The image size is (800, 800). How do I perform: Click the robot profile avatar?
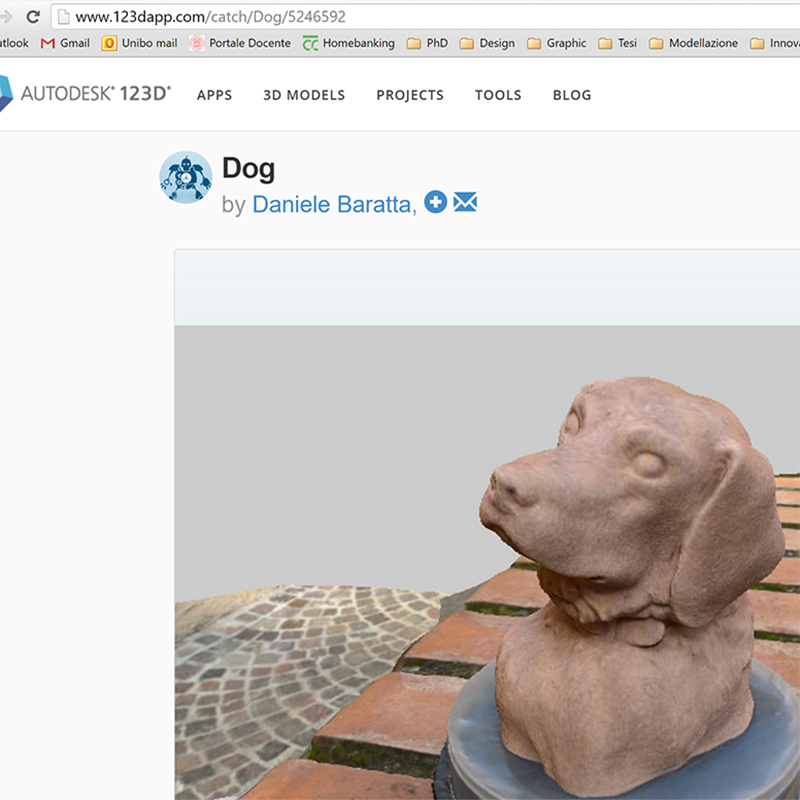pos(186,177)
